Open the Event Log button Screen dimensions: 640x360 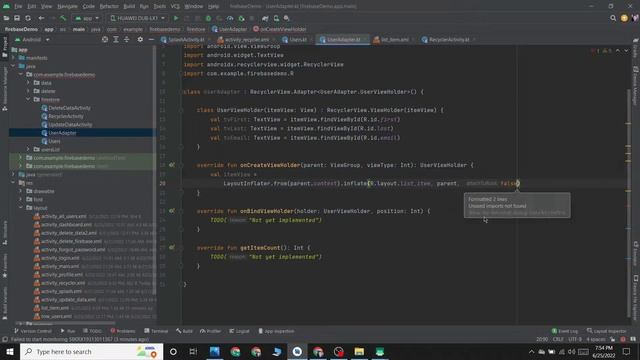[x=565, y=331]
